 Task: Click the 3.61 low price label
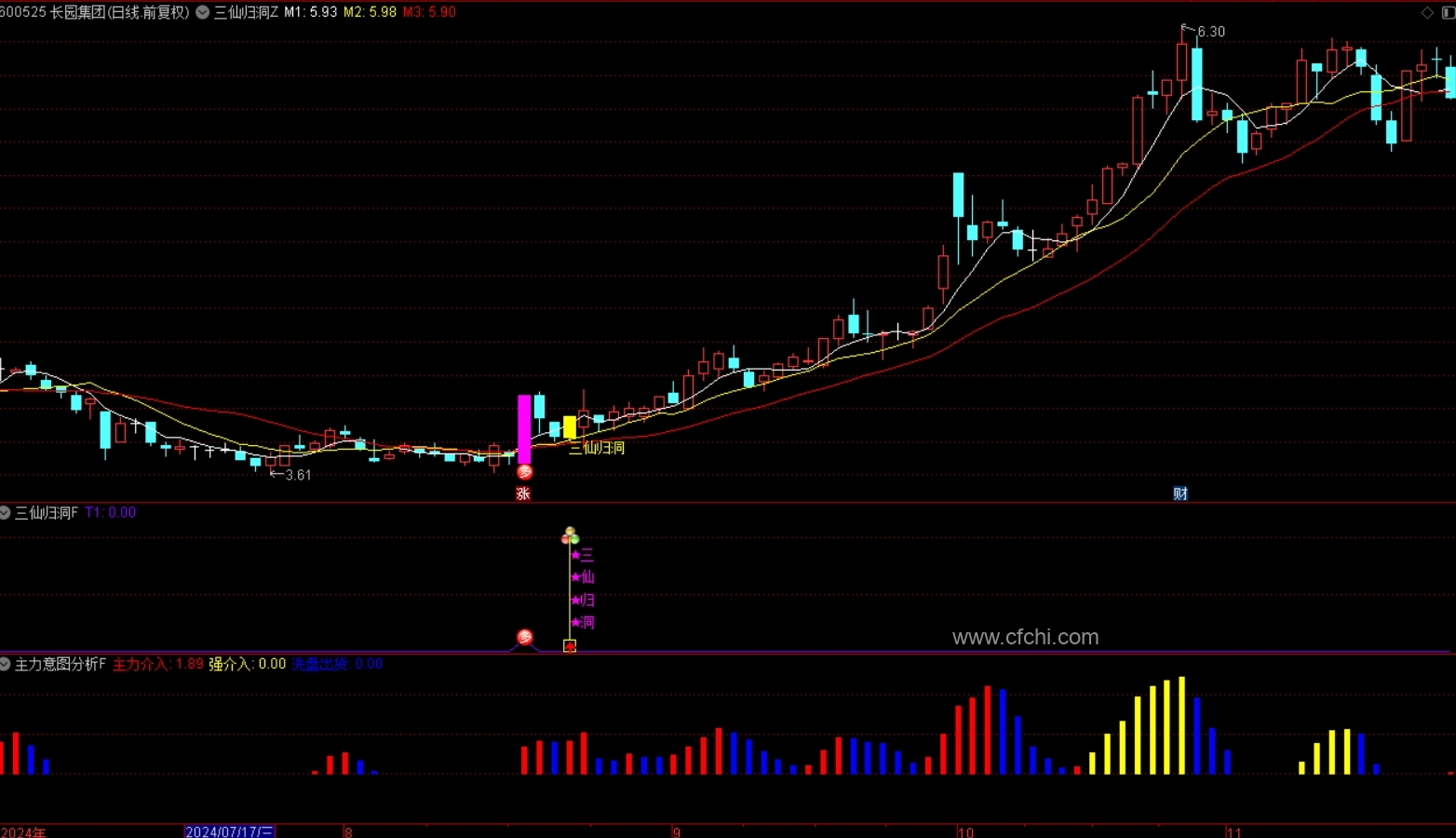298,475
